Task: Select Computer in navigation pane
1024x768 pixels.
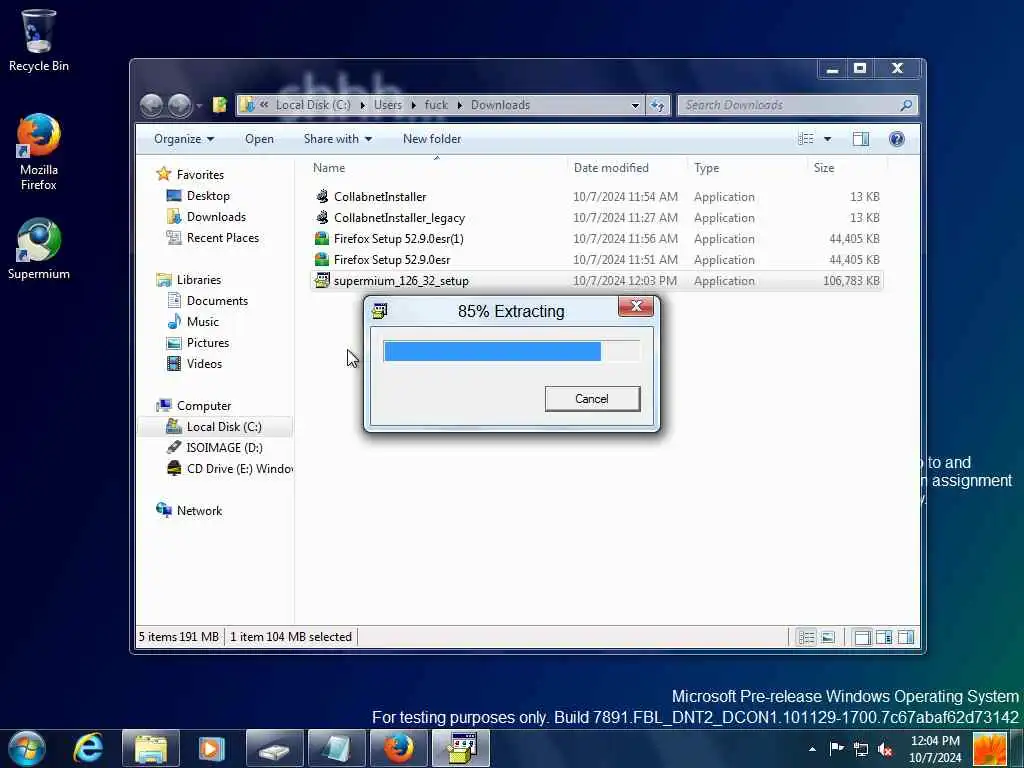Action: (x=193, y=406)
